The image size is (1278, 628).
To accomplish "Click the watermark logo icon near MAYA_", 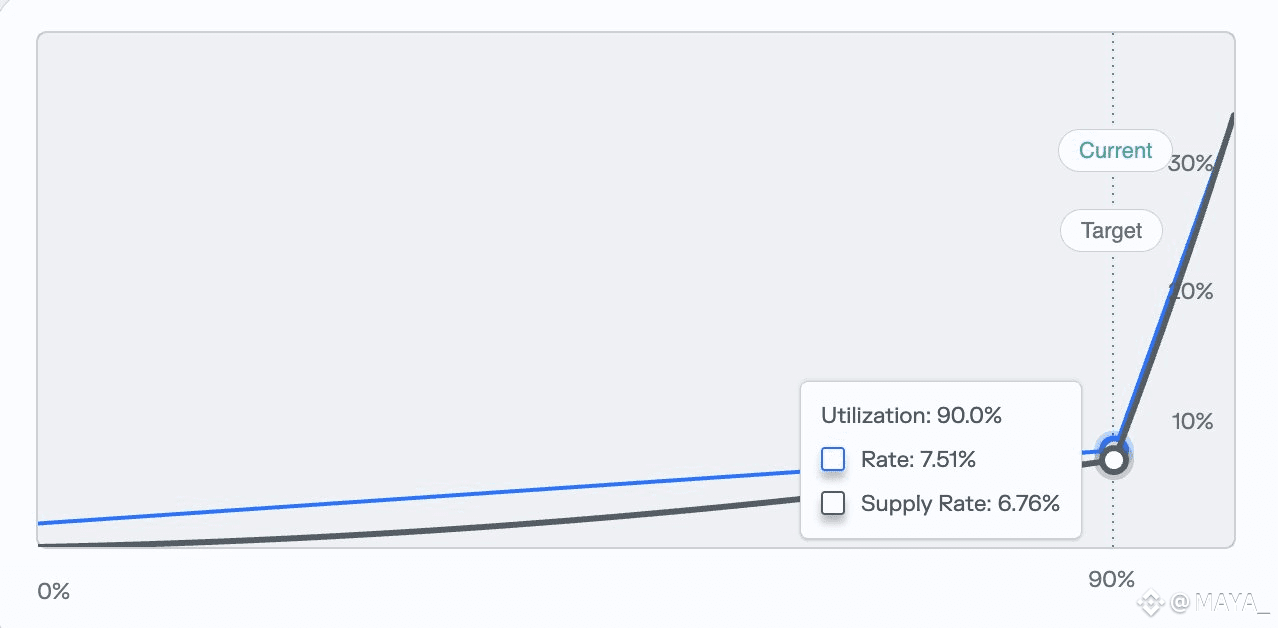I will (1150, 602).
